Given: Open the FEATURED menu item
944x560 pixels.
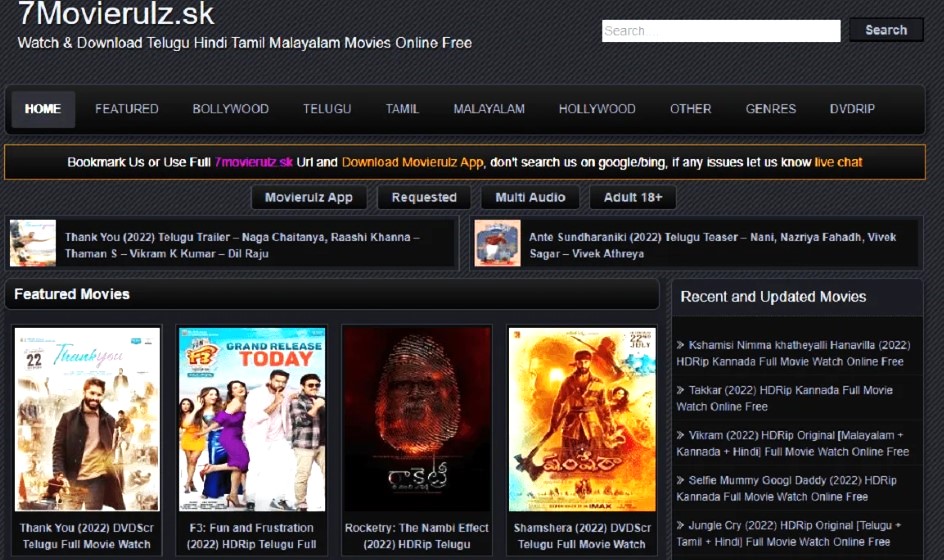Looking at the screenshot, I should (x=126, y=109).
